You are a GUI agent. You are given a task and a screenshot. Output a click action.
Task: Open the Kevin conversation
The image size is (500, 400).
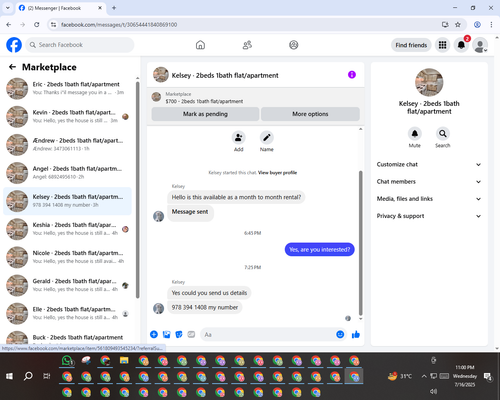coord(68,117)
